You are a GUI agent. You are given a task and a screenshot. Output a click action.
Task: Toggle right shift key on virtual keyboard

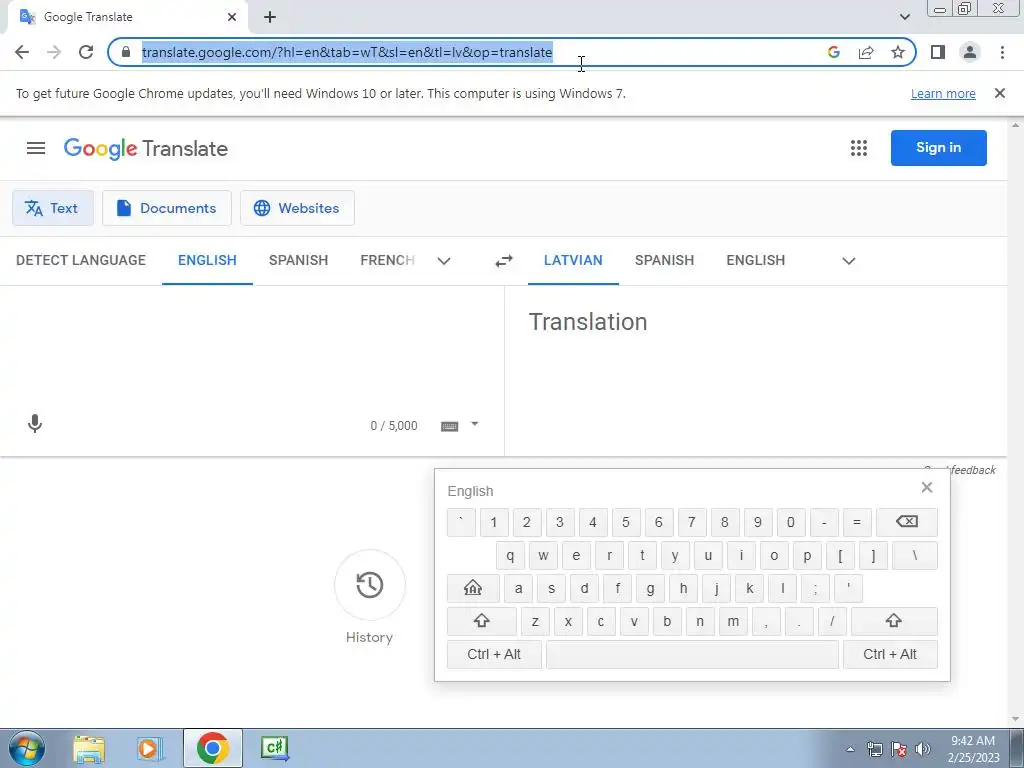coord(893,621)
